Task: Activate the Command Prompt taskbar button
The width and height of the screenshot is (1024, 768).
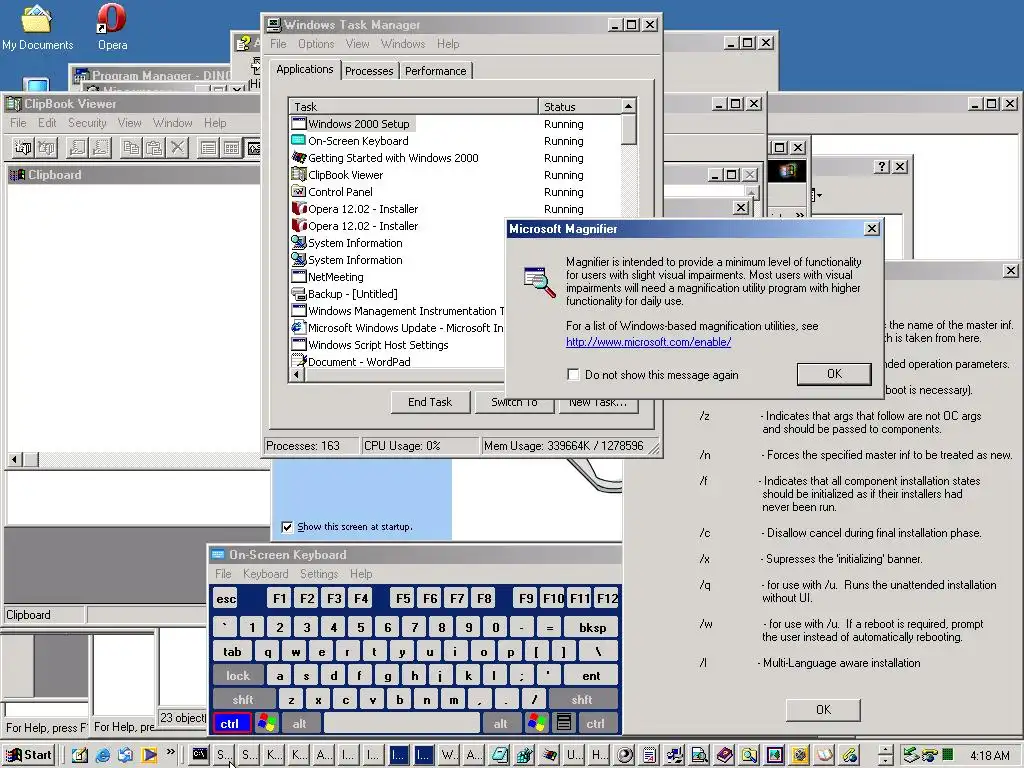Action: tap(200, 755)
